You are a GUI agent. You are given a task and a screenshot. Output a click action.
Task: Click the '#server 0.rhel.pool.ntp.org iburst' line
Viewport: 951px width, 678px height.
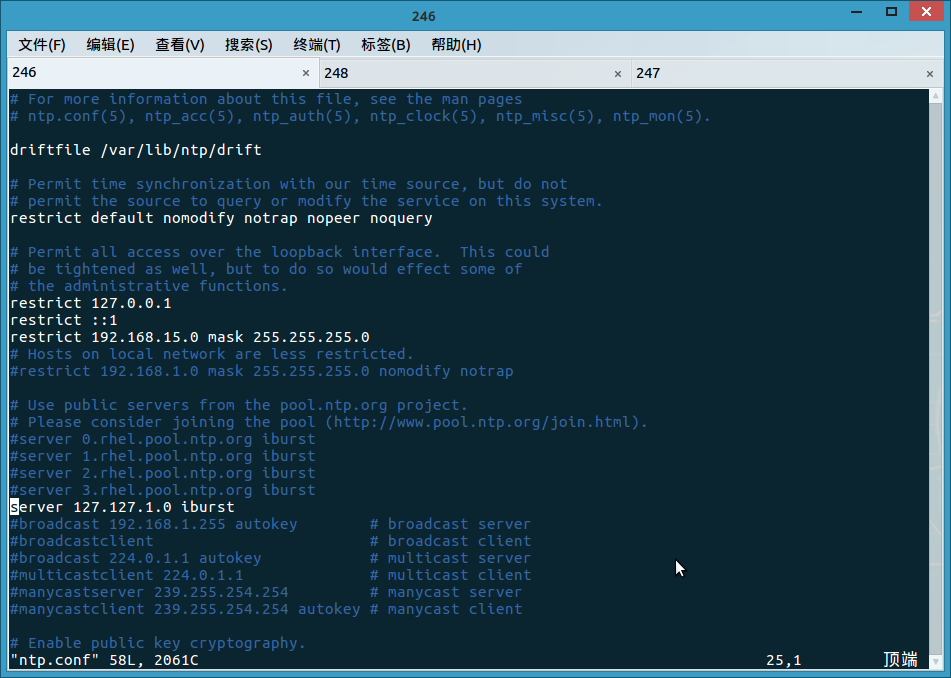[163, 438]
